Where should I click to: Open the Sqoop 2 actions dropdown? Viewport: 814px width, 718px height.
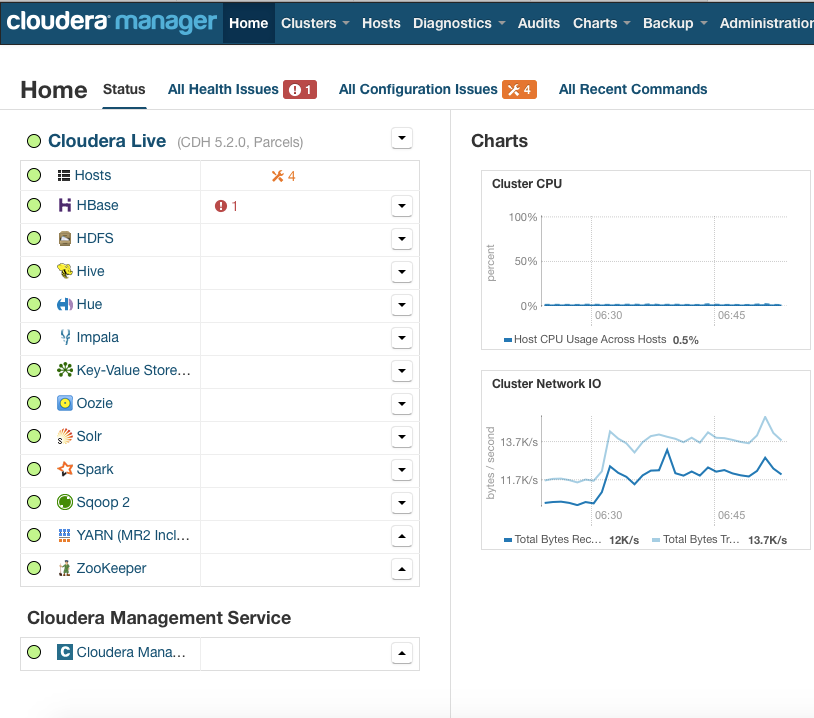point(402,503)
